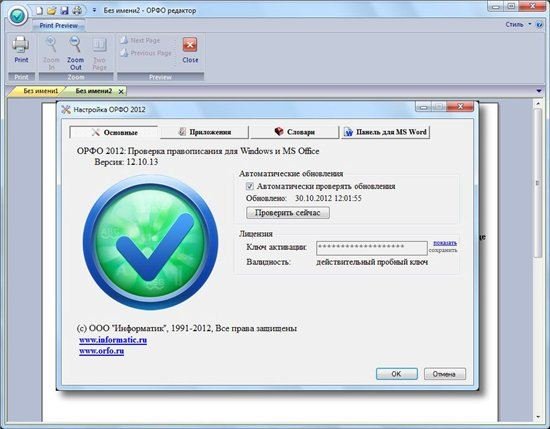Click the wrench icon in dialog title
This screenshot has height=429, width=550.
pos(66,109)
